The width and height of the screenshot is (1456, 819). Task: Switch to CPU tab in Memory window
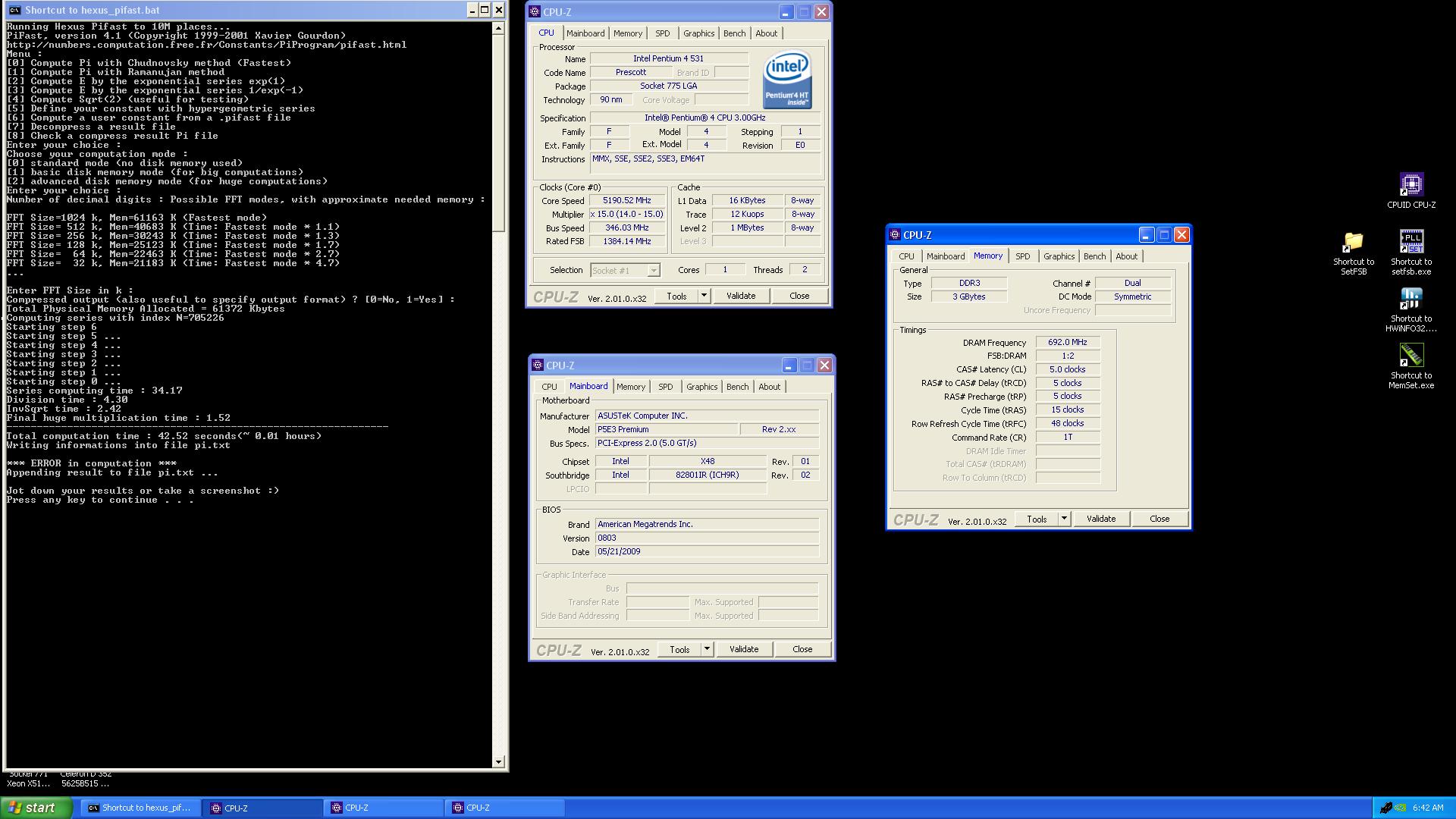click(906, 256)
